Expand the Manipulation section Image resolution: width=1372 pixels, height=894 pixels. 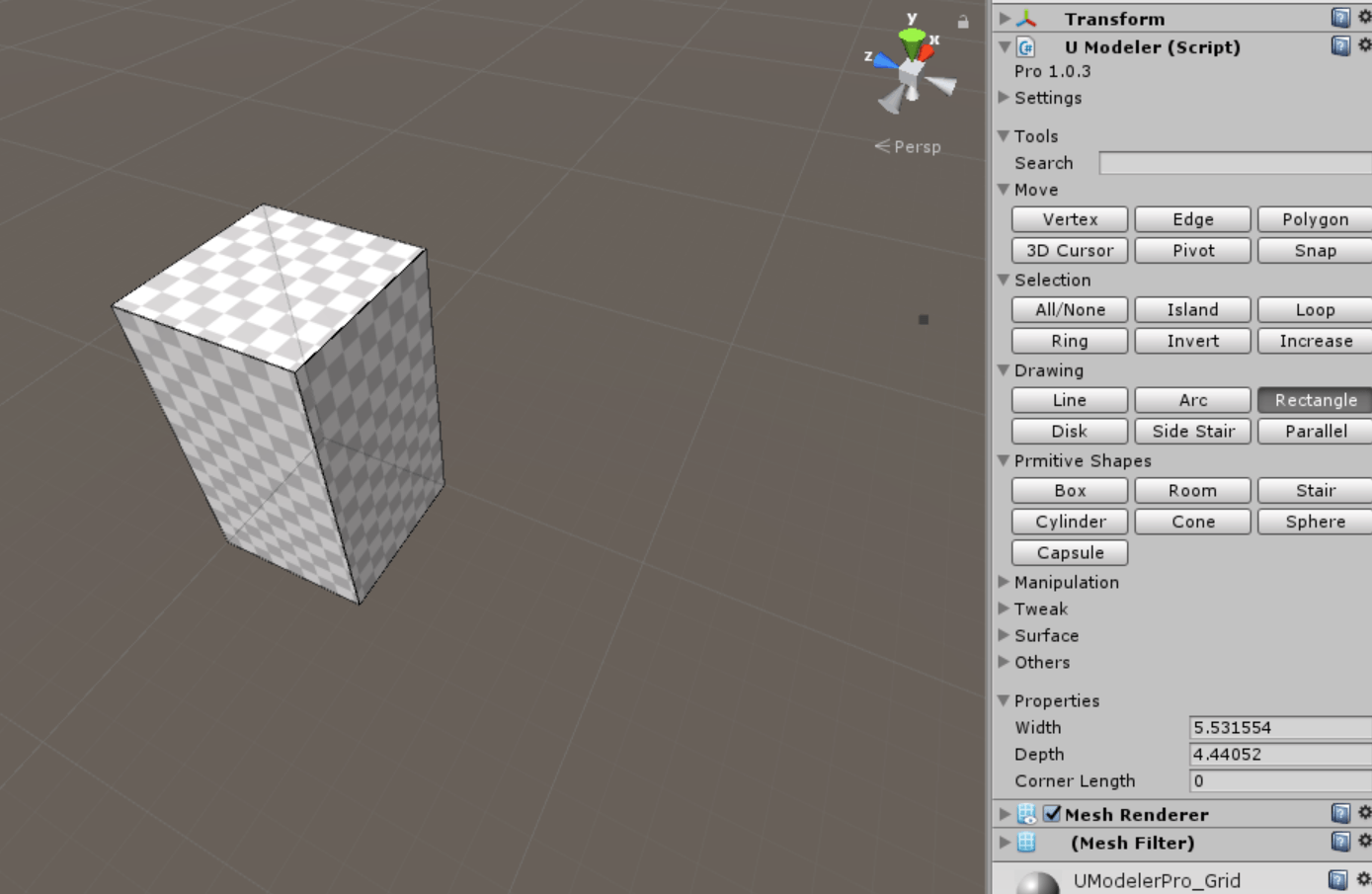tap(1003, 583)
